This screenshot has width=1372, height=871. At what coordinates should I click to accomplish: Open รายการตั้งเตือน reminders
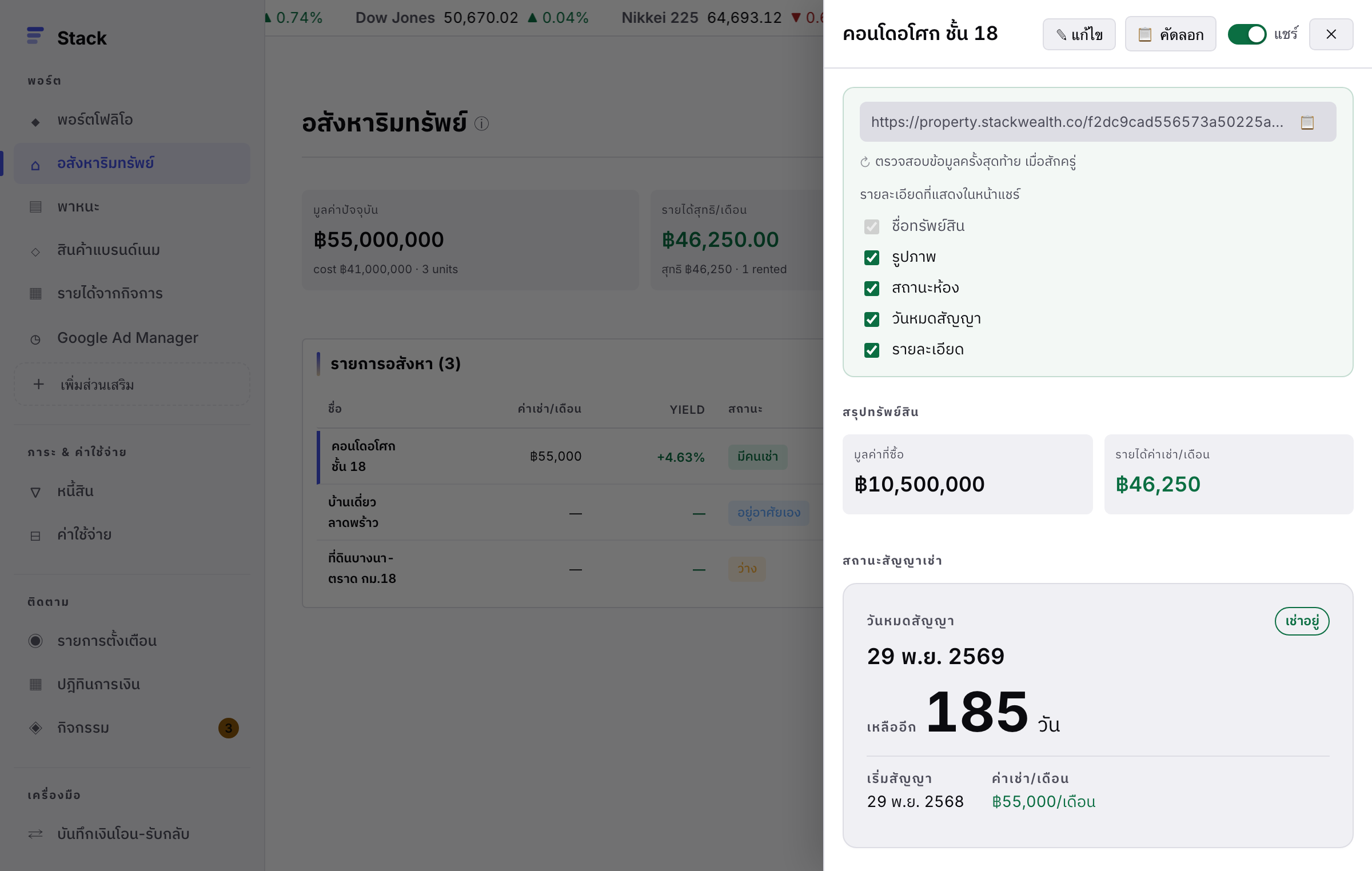tap(132, 641)
